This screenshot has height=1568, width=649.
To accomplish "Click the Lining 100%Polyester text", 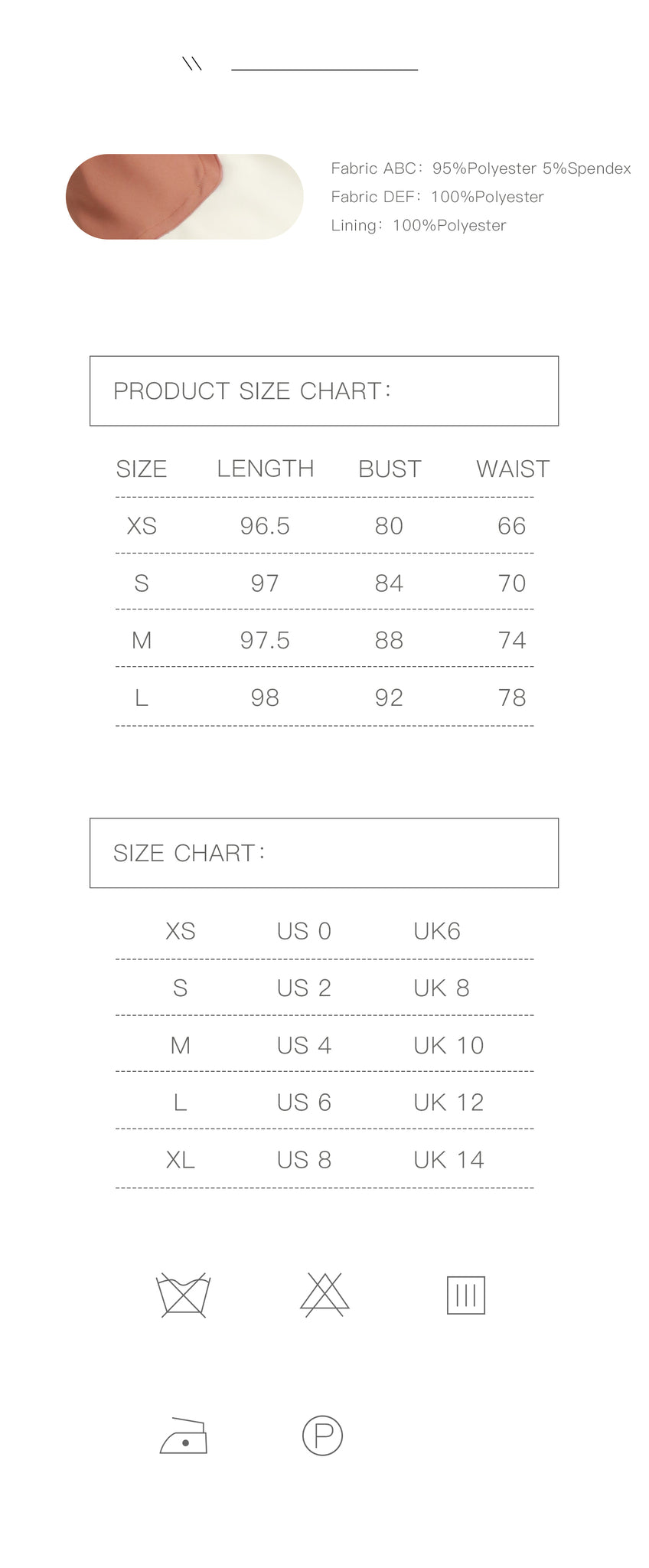I will [419, 225].
